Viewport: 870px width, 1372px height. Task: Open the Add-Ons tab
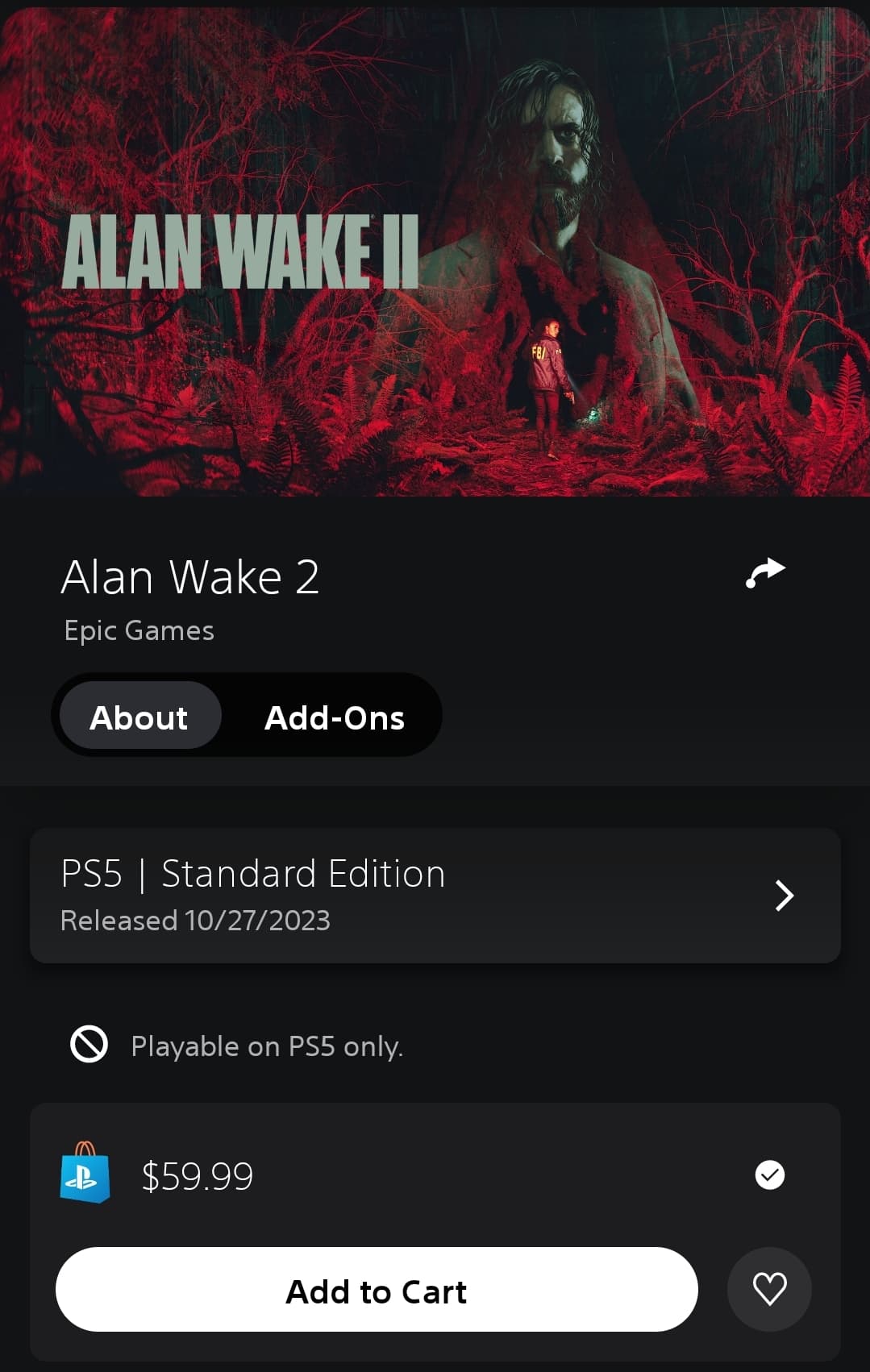(x=335, y=717)
